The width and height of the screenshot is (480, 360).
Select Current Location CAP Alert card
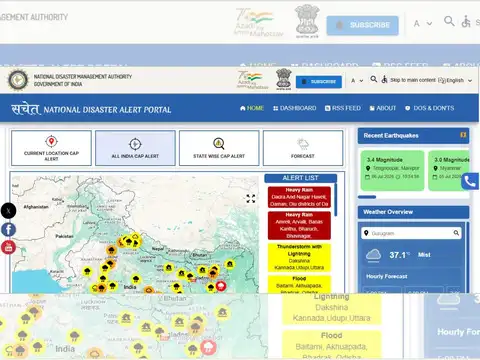(x=51, y=148)
